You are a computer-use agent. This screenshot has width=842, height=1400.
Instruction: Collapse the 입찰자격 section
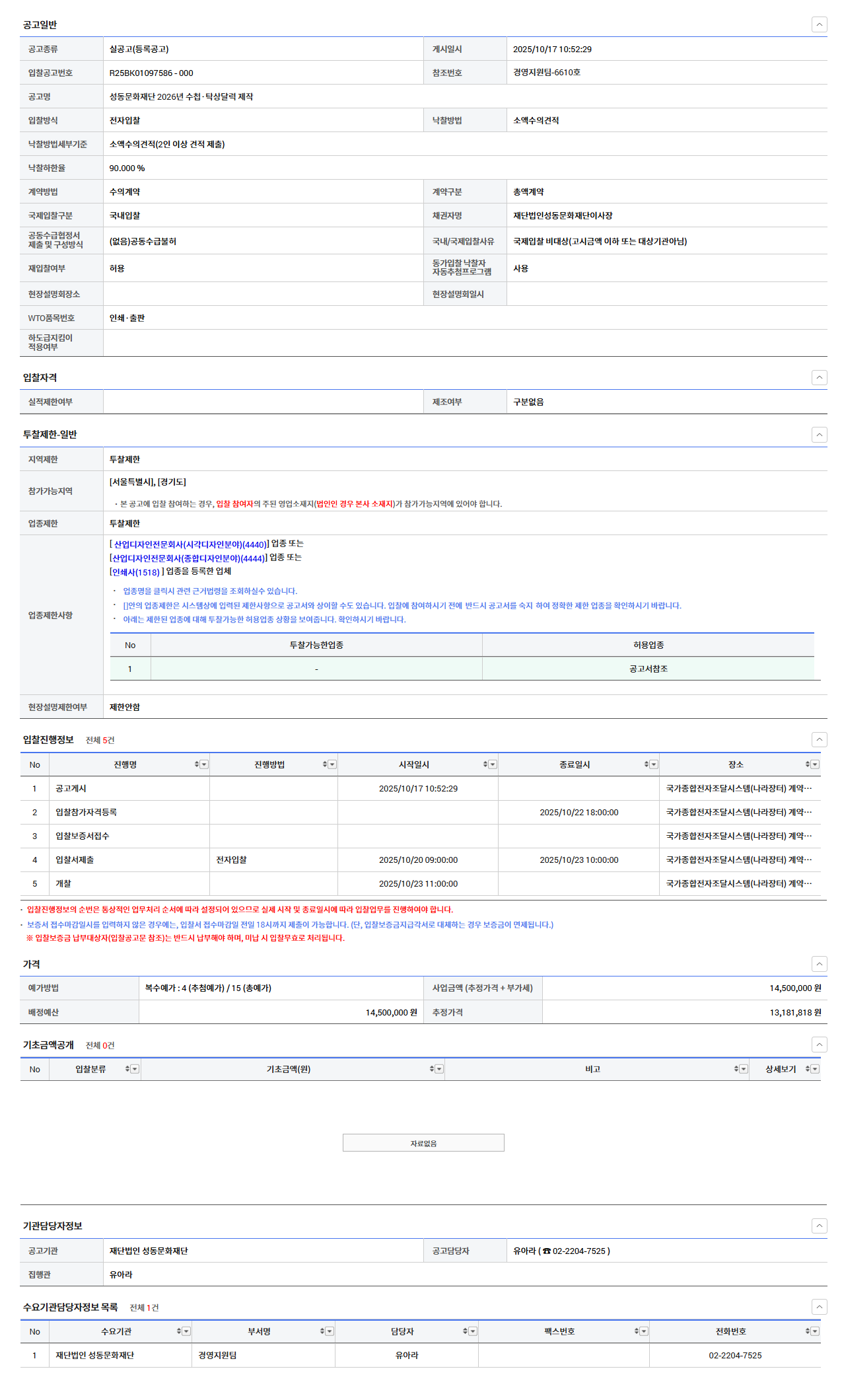tap(819, 377)
